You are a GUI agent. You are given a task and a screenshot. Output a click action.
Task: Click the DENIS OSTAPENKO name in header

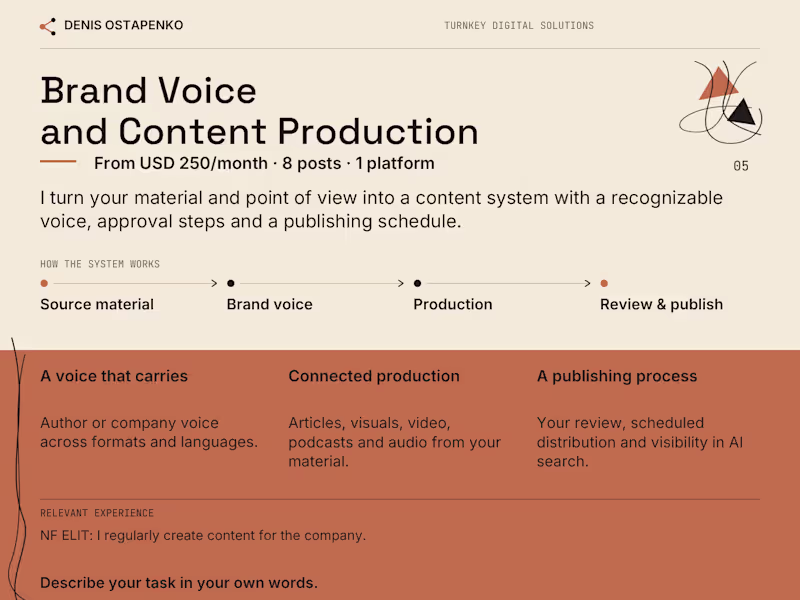[x=123, y=25]
